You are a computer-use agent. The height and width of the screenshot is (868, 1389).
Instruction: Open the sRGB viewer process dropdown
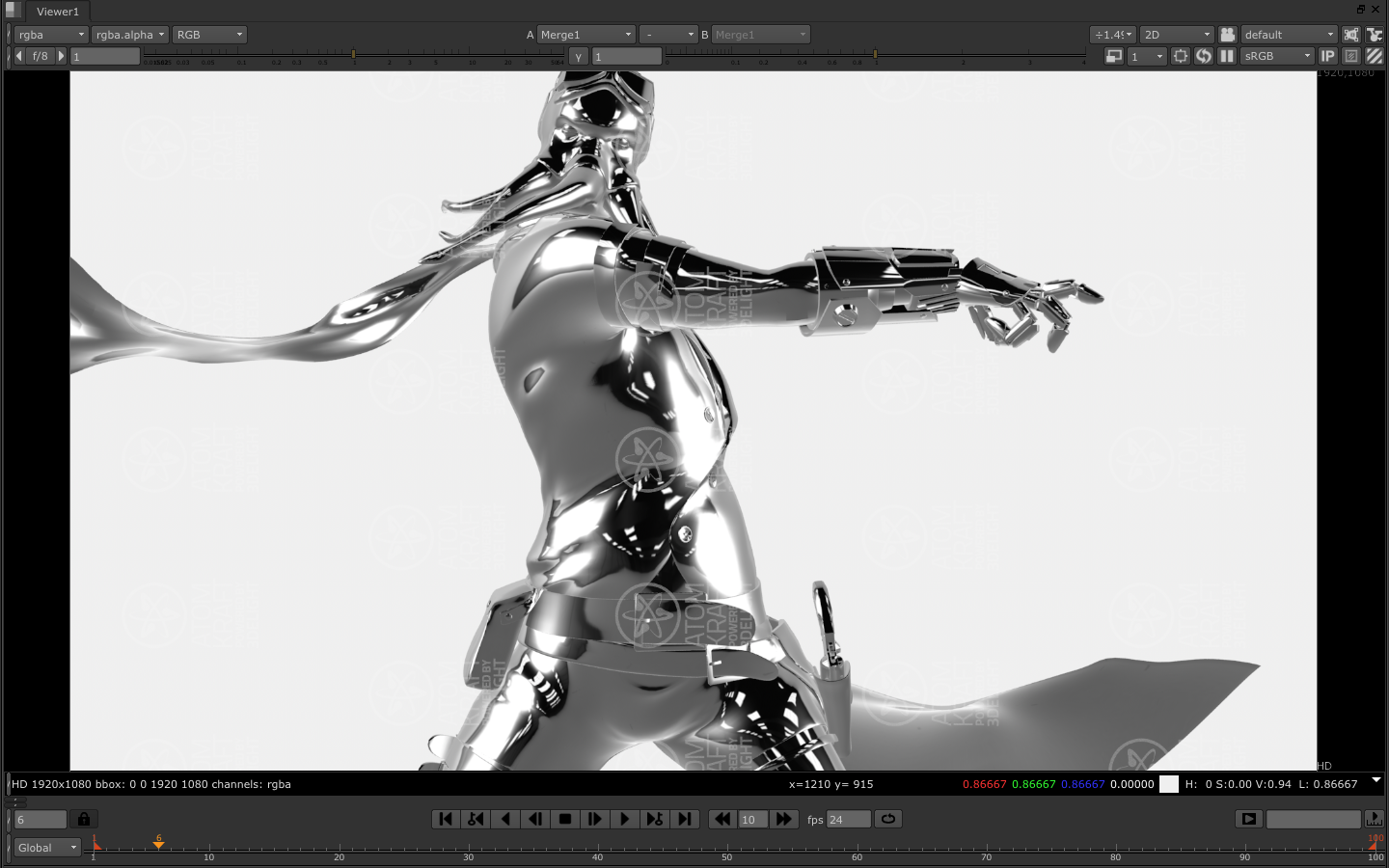click(1277, 56)
